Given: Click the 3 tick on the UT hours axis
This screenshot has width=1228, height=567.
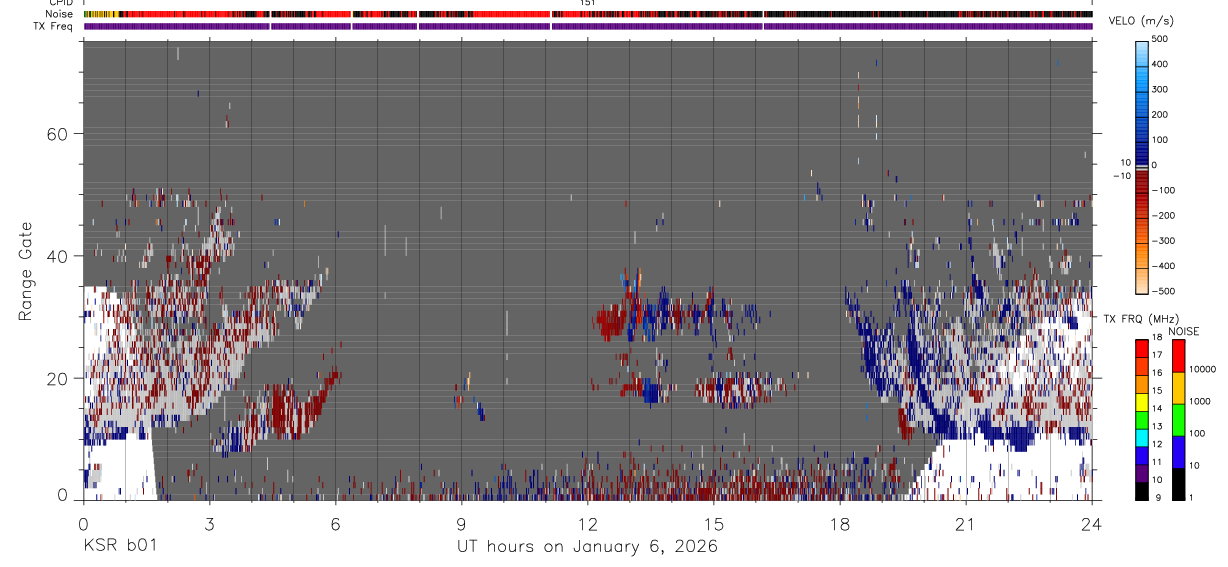Looking at the screenshot, I should [x=209, y=523].
